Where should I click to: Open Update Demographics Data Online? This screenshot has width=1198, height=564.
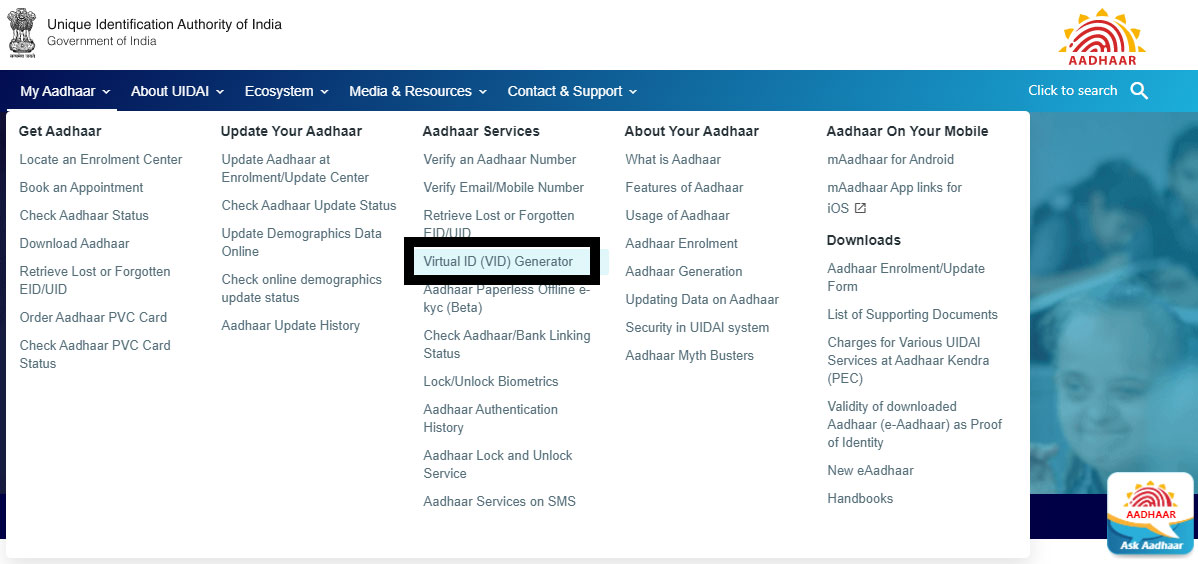pos(301,242)
